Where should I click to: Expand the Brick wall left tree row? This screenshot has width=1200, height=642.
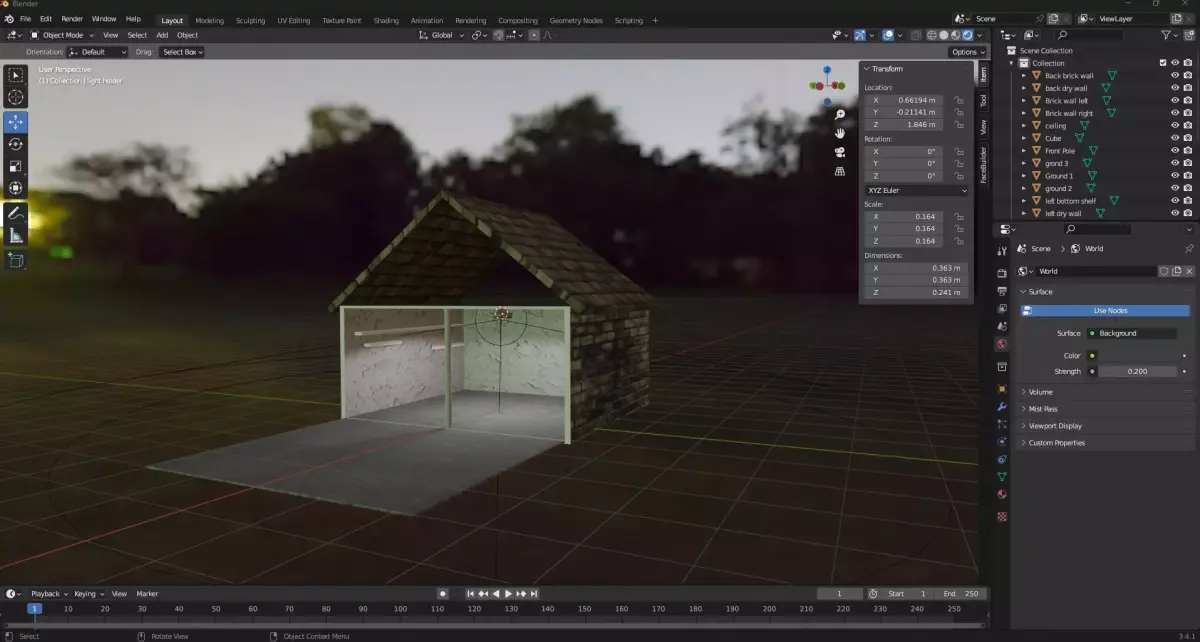1024,101
